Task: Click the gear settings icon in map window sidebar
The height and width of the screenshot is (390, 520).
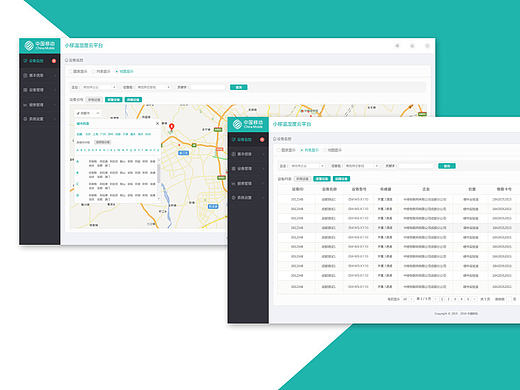Action: 25,119
